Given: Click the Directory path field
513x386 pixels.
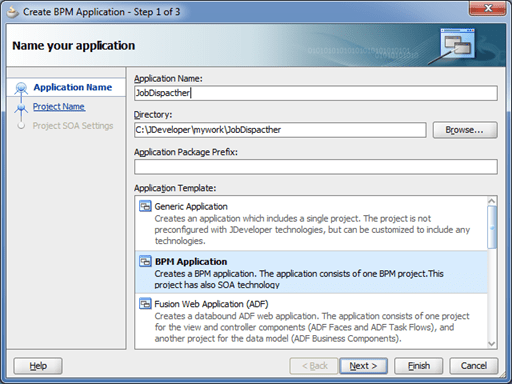Looking at the screenshot, I should pyautogui.click(x=280, y=130).
